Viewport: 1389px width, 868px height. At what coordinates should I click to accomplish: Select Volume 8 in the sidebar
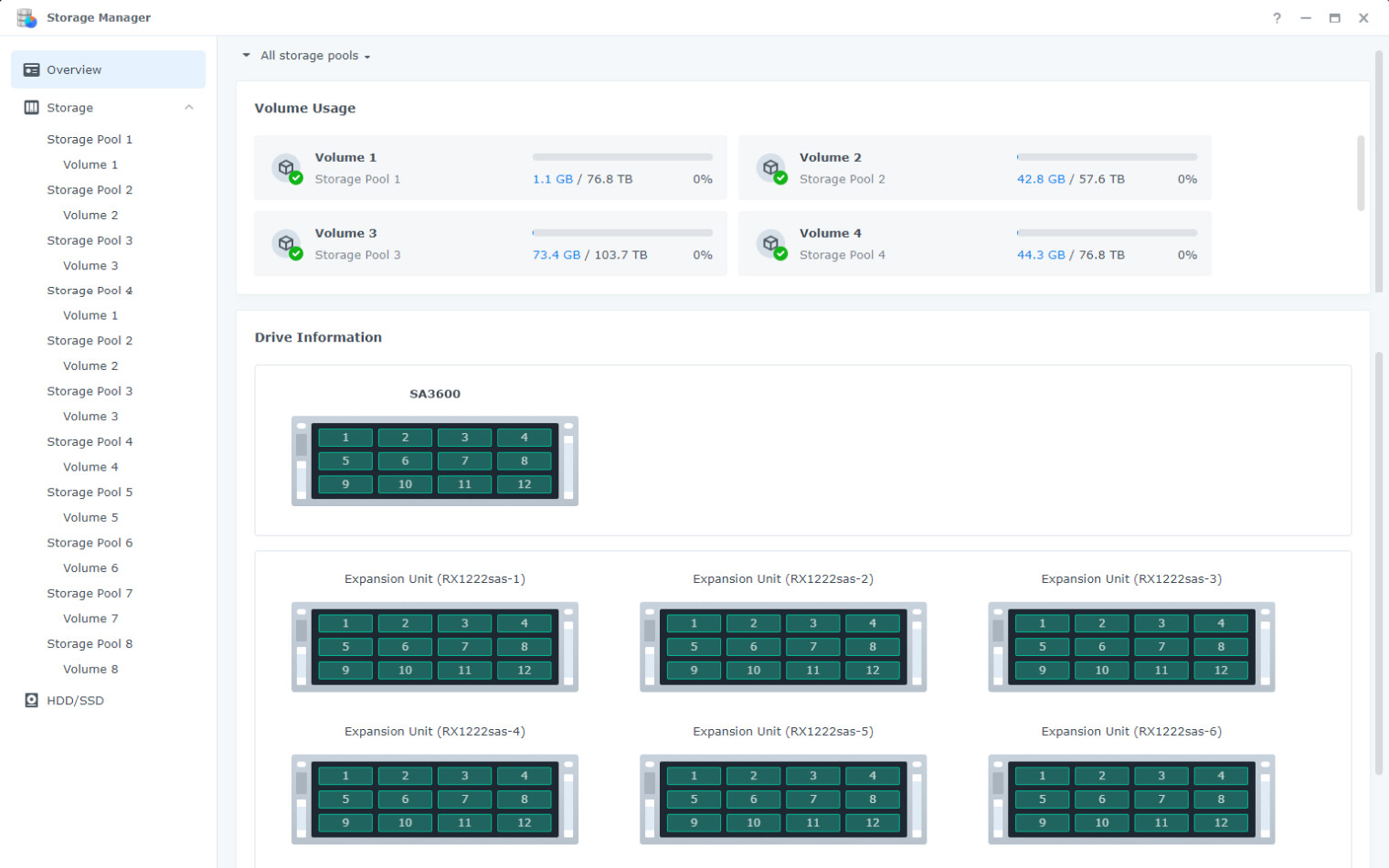(90, 669)
